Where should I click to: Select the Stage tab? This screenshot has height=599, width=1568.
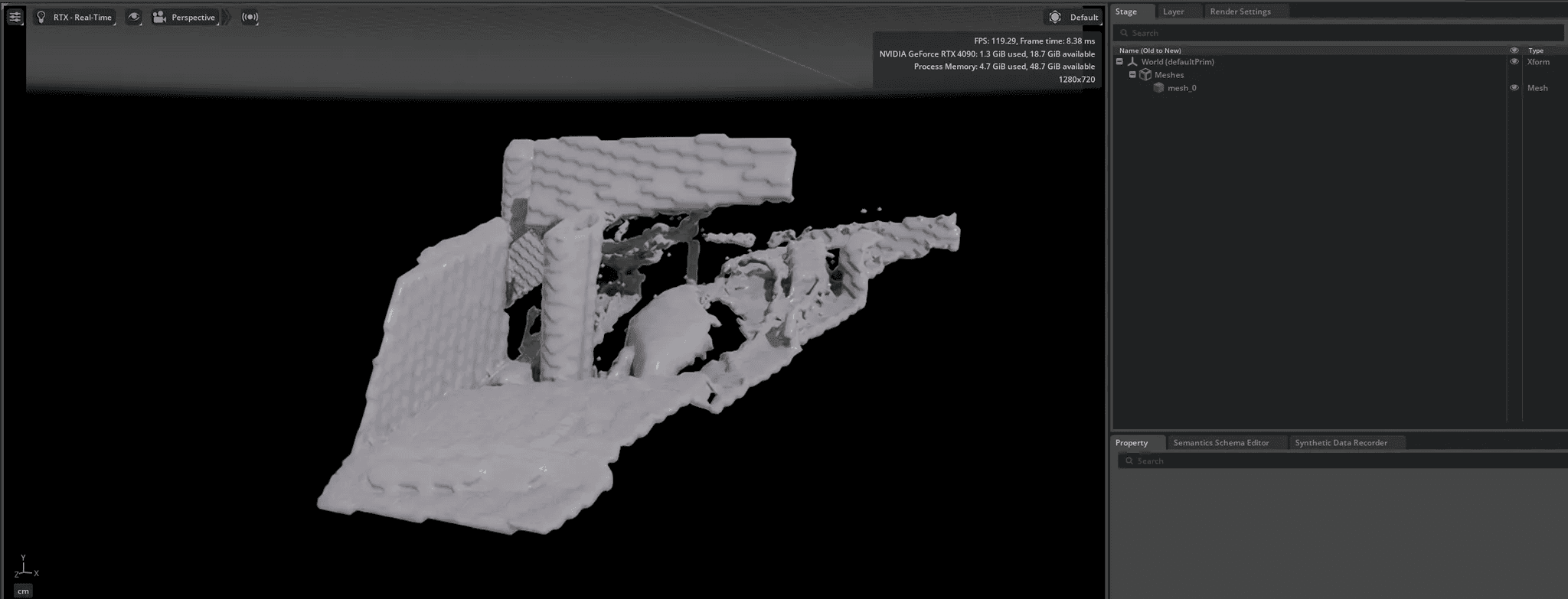1125,11
